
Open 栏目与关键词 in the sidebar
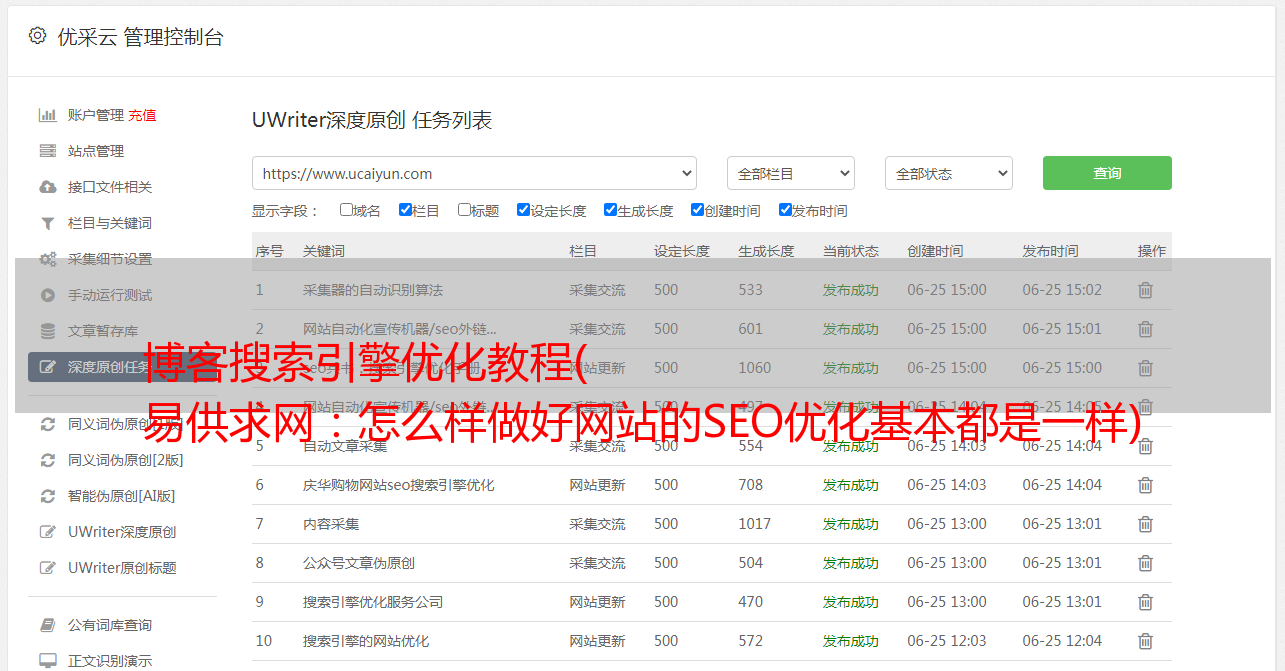tap(110, 223)
